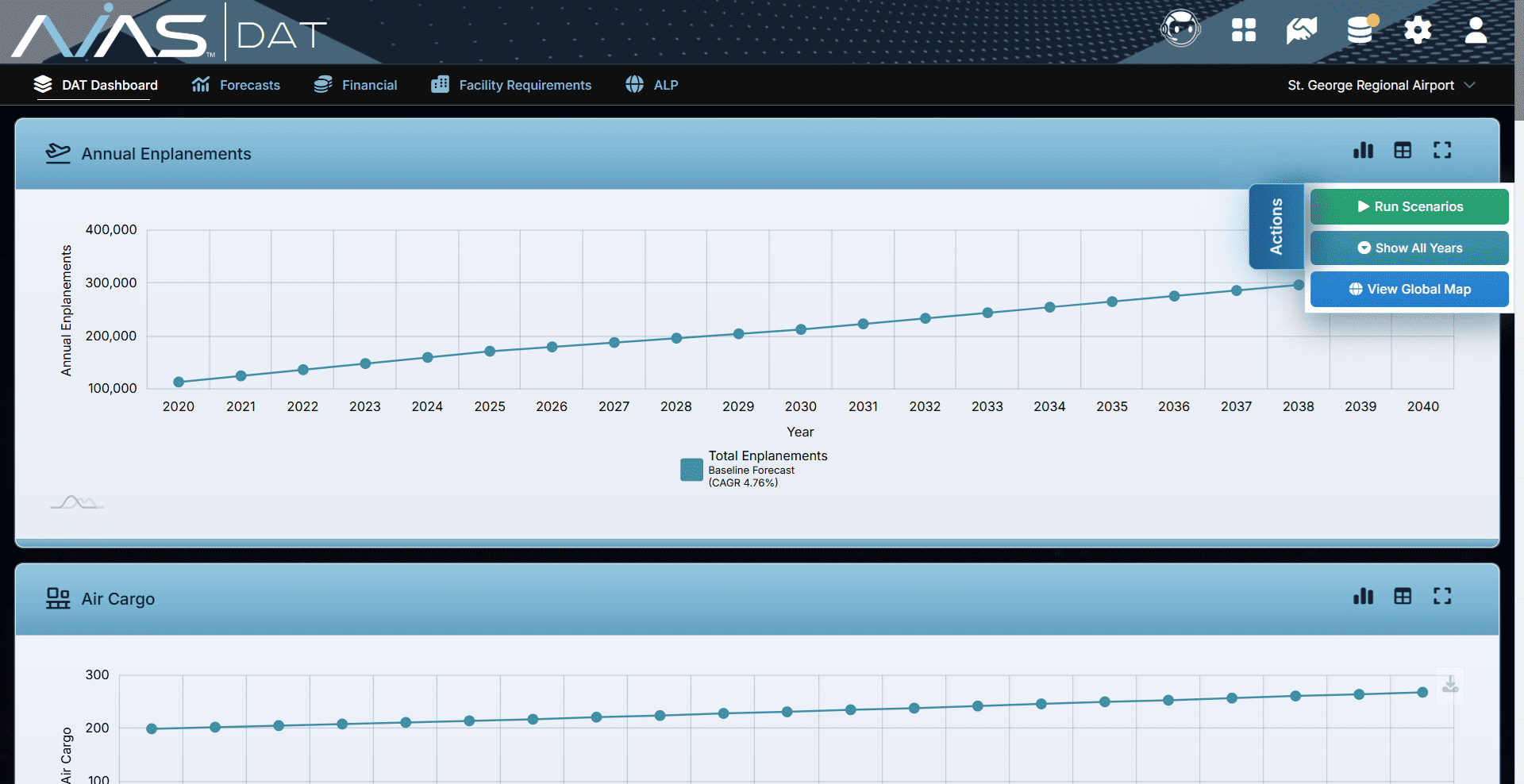Click the Annual Enplanements plane icon

tap(58, 153)
